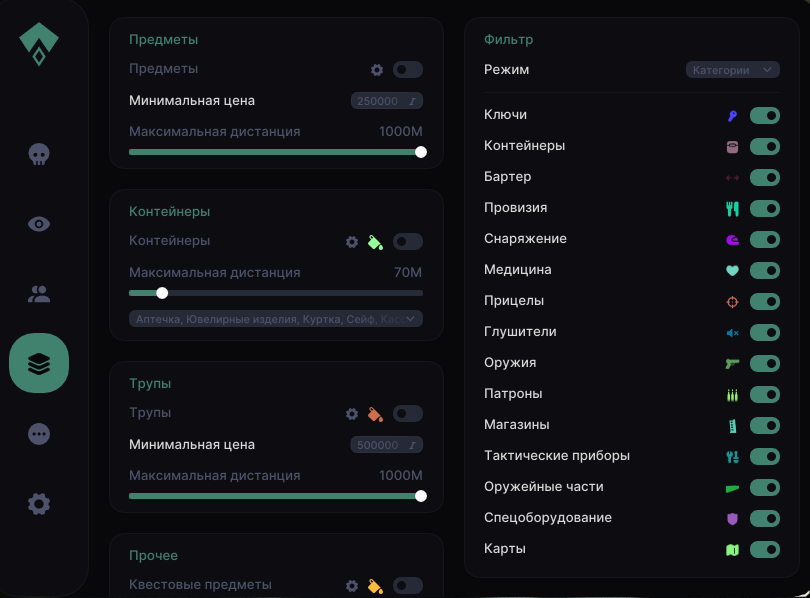This screenshot has width=810, height=598.
Task: Open the eye (visuals) section in the sidebar
Action: (x=38, y=224)
